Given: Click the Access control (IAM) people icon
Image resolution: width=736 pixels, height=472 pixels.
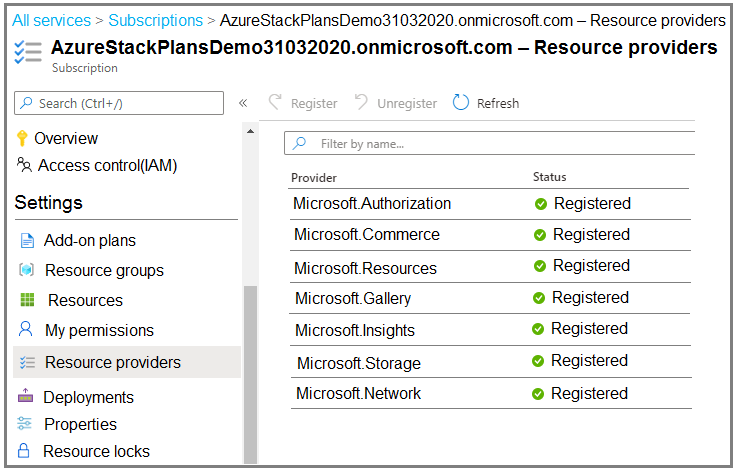Looking at the screenshot, I should 24,165.
